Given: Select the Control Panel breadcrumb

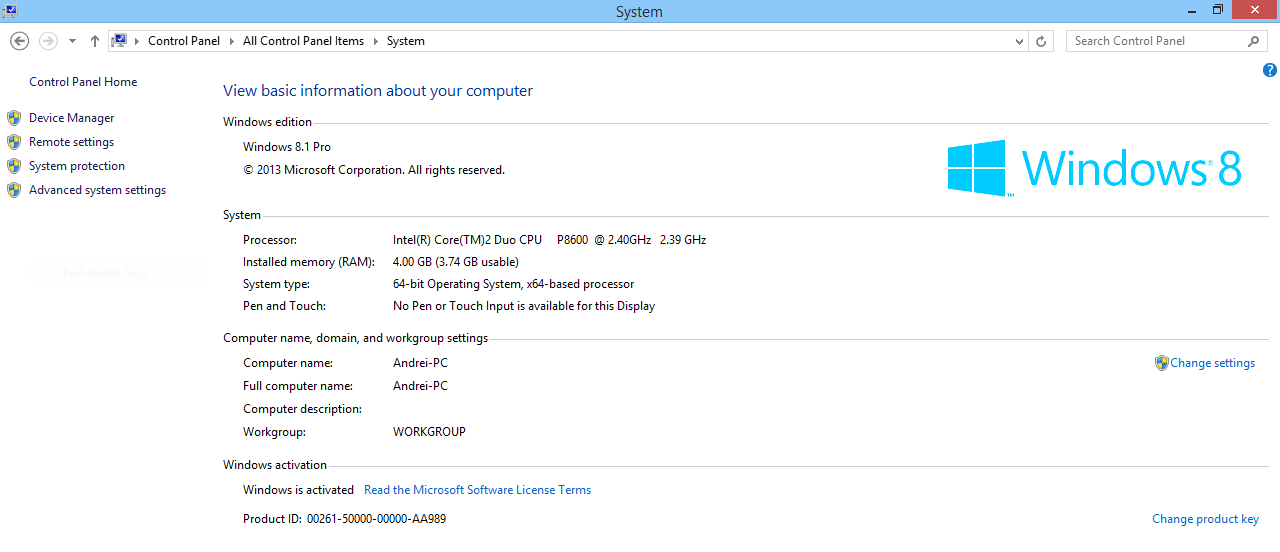Looking at the screenshot, I should pyautogui.click(x=184, y=41).
